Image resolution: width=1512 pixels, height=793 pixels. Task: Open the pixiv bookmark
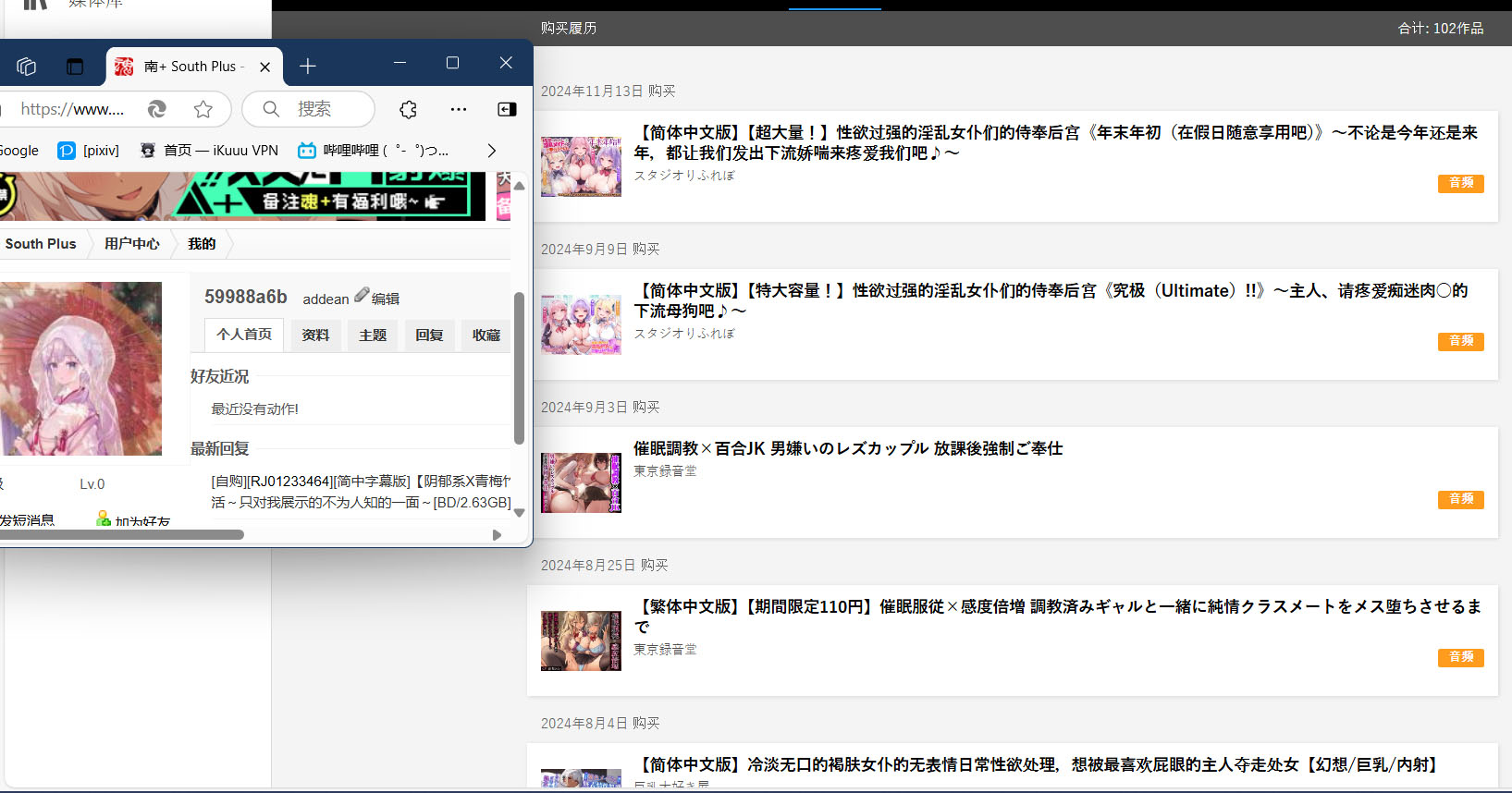[89, 151]
